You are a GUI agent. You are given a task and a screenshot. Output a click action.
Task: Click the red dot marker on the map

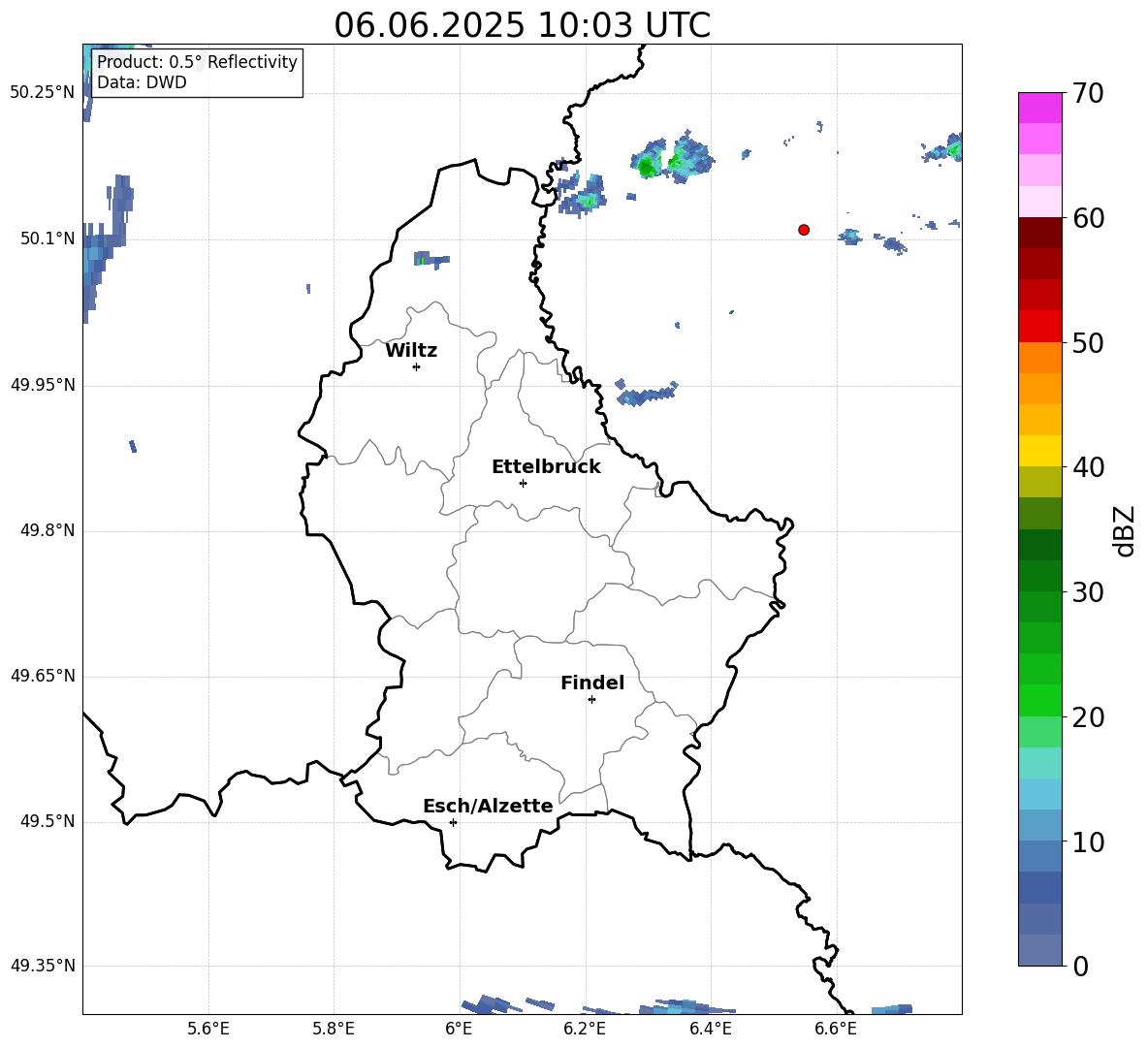(804, 230)
